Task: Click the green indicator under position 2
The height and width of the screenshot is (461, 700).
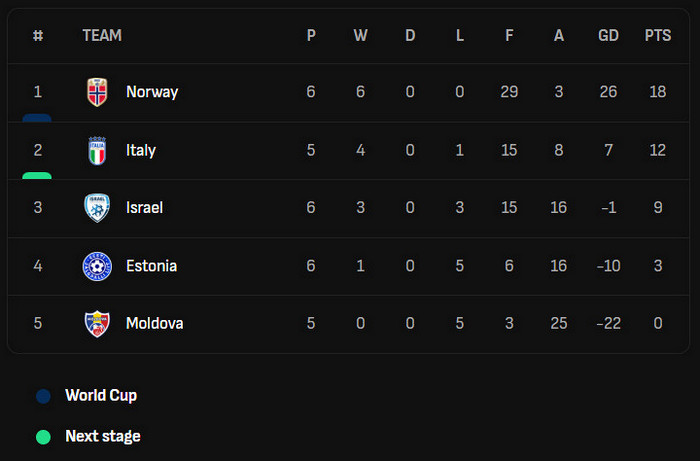Action: click(37, 175)
